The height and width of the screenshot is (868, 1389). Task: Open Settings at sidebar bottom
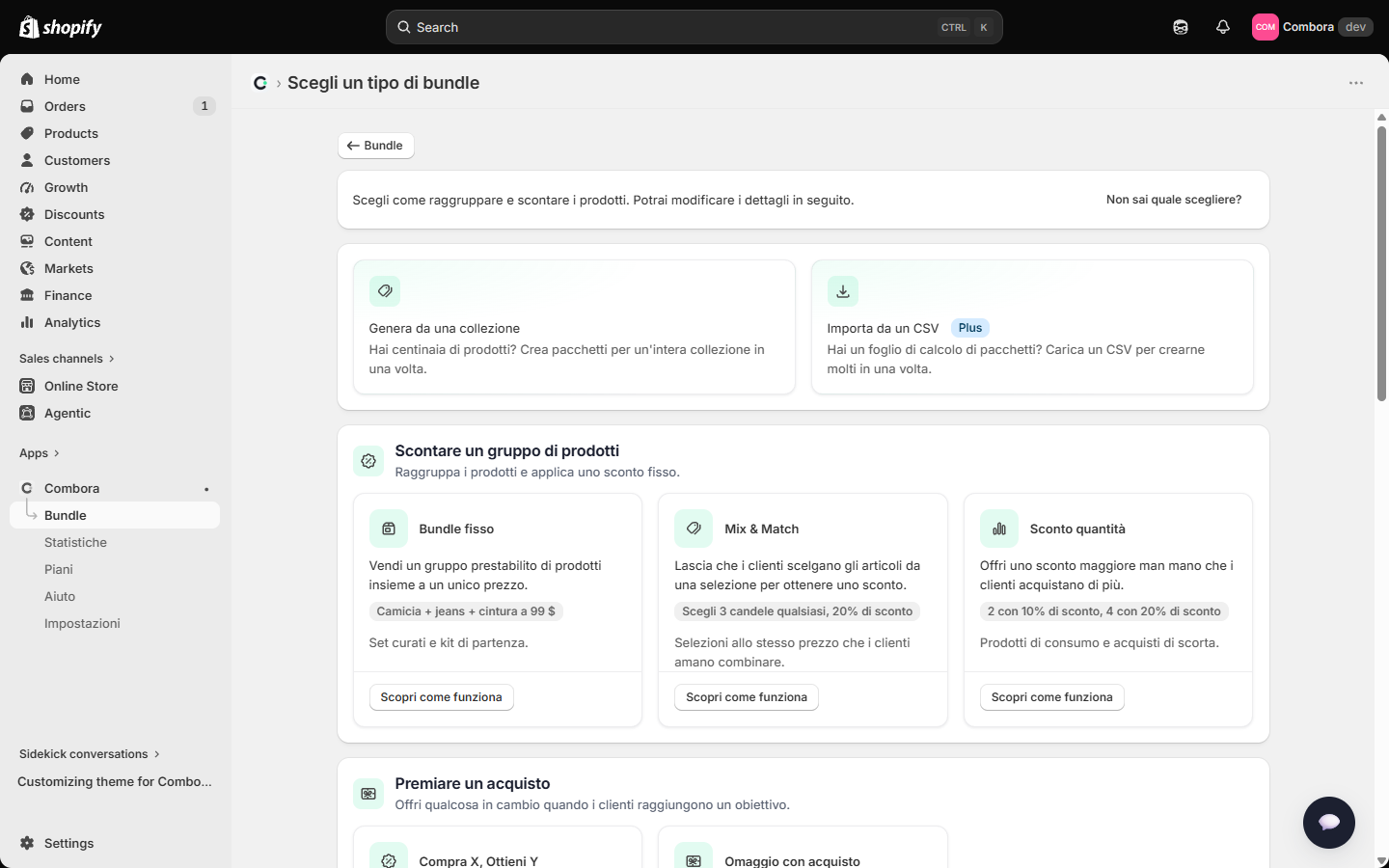click(x=116, y=843)
